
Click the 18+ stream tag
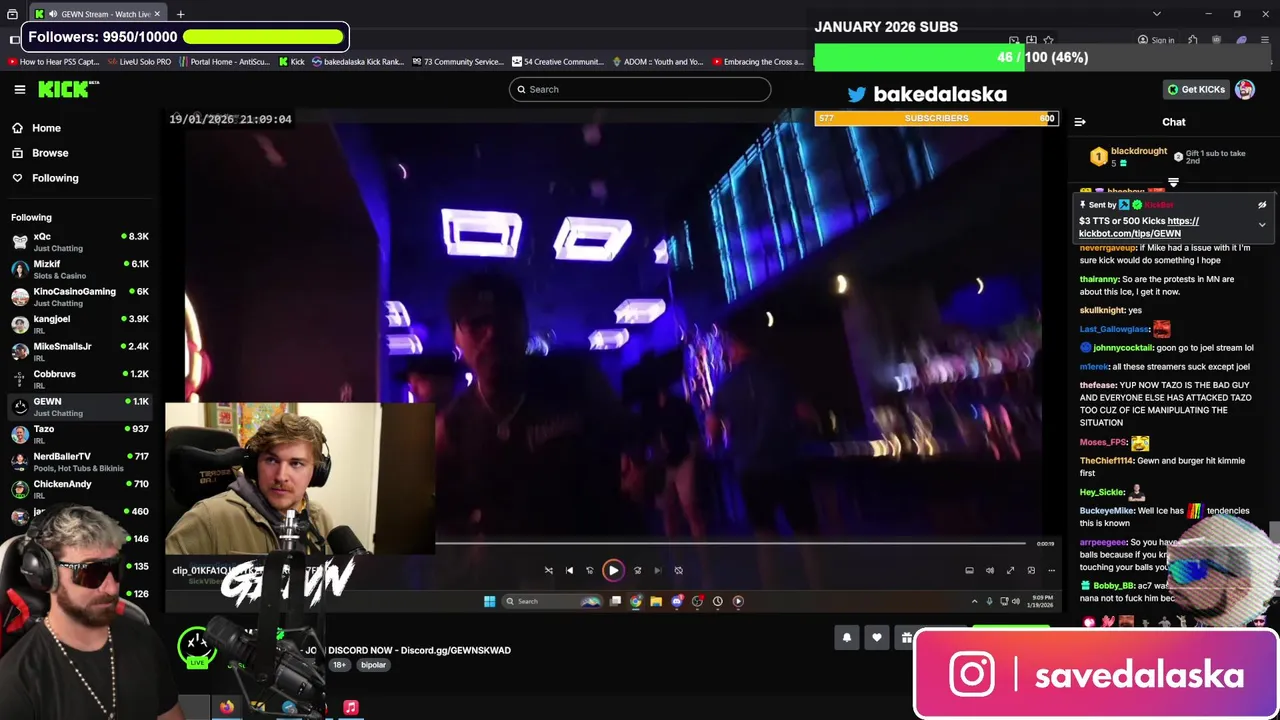(339, 665)
